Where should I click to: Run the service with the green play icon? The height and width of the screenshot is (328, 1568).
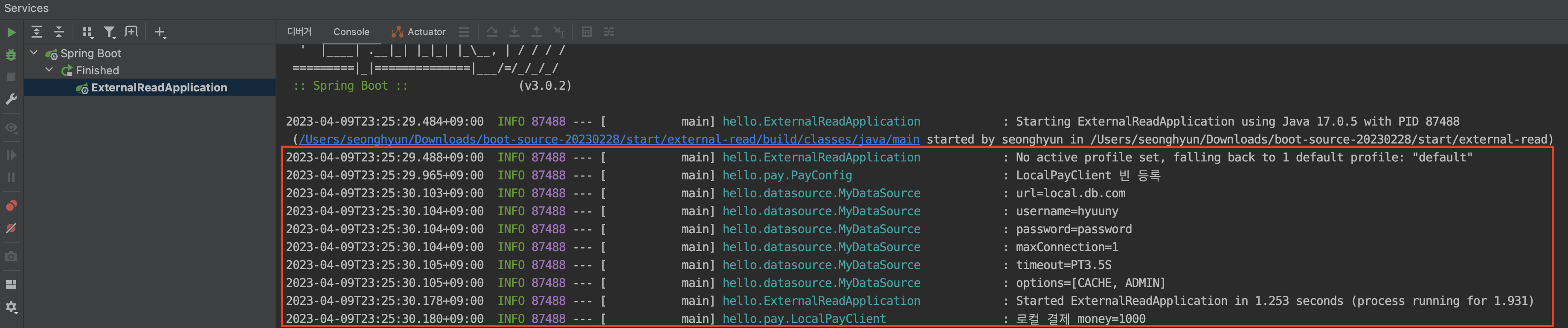pyautogui.click(x=11, y=32)
